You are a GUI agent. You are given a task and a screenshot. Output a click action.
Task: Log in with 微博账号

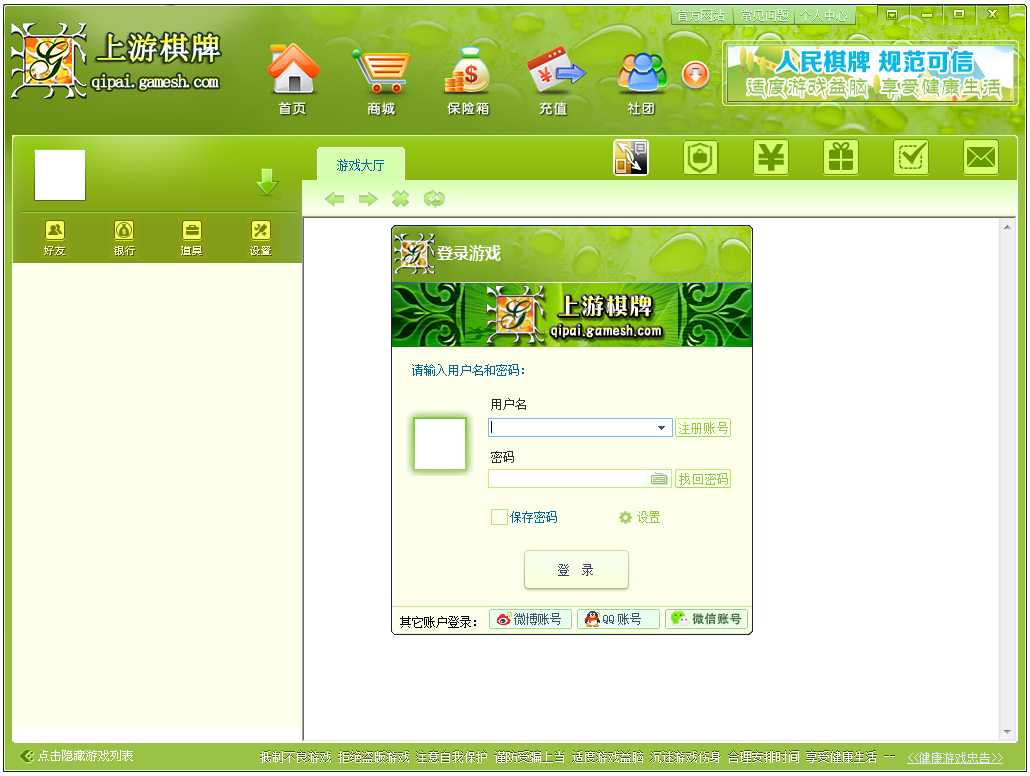pyautogui.click(x=530, y=619)
